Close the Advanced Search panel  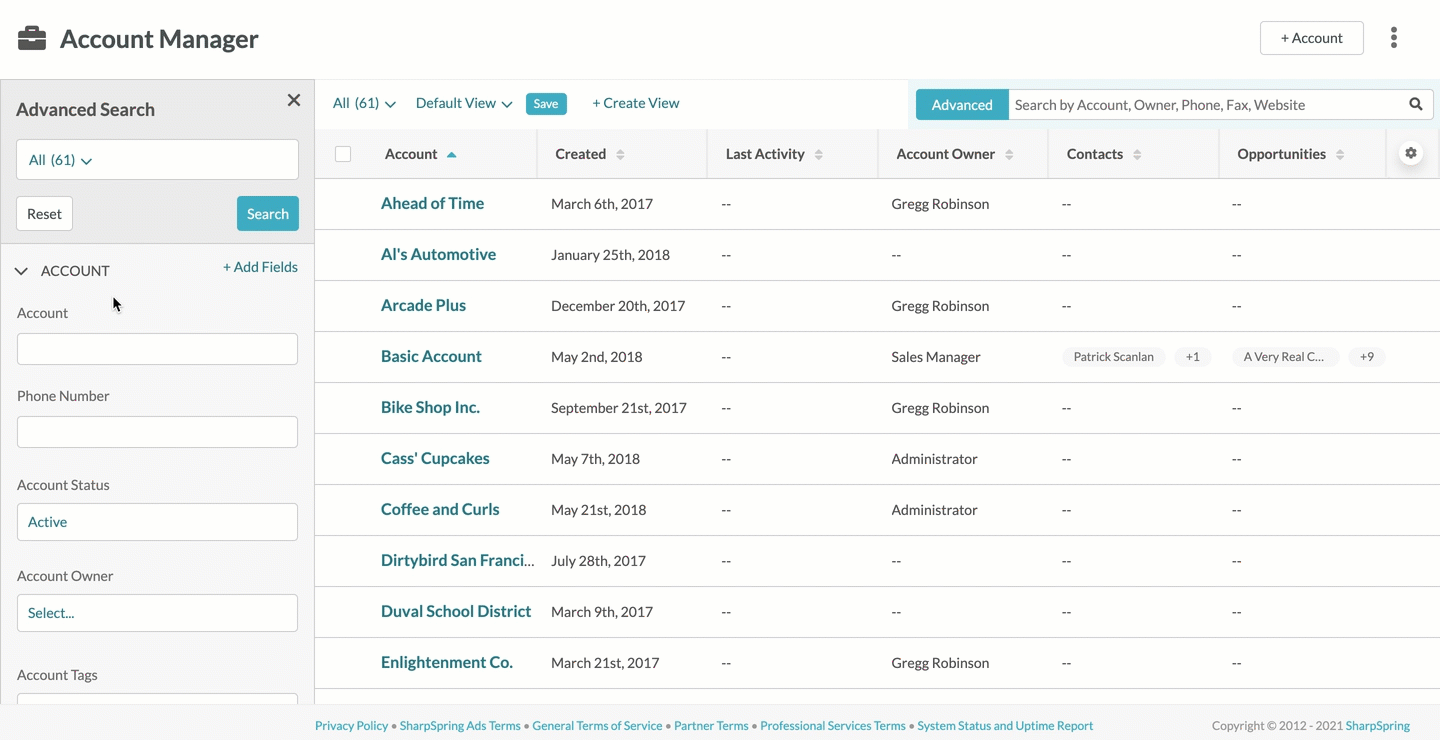click(293, 100)
